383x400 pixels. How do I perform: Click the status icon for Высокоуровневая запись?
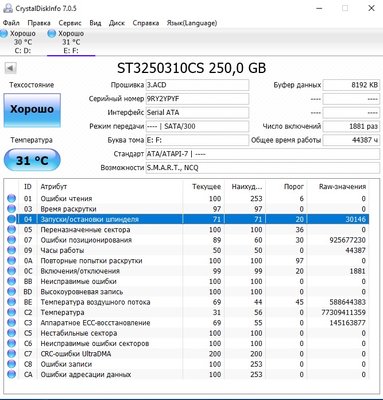click(x=11, y=292)
